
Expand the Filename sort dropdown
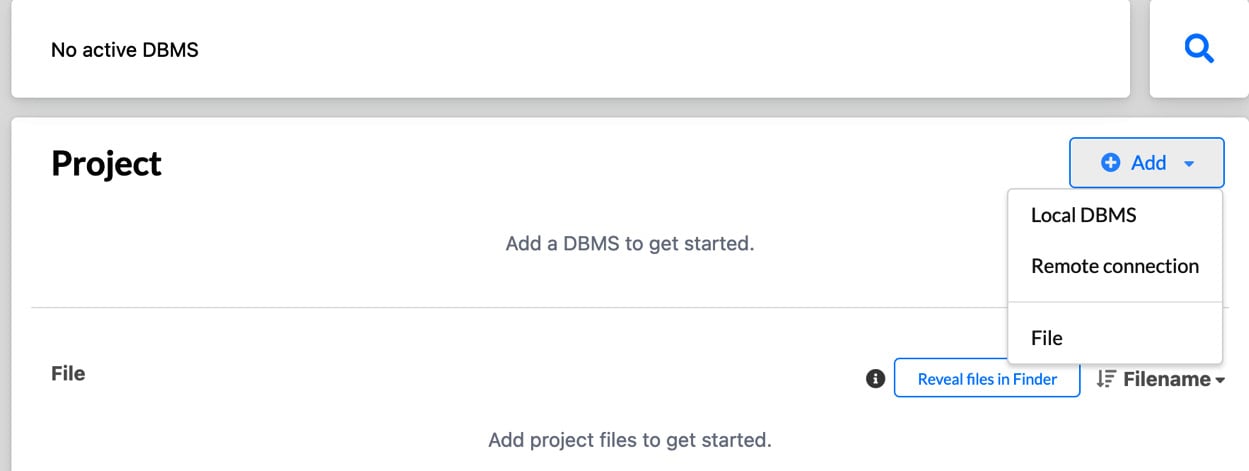click(1220, 380)
